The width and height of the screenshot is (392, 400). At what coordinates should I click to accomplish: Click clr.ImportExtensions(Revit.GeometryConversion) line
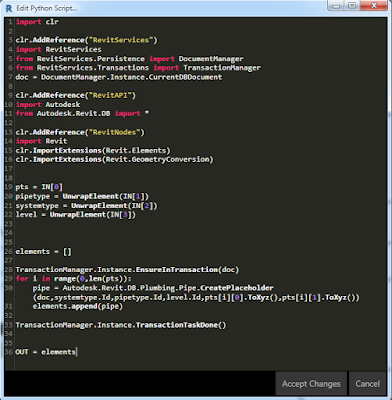tap(114, 160)
